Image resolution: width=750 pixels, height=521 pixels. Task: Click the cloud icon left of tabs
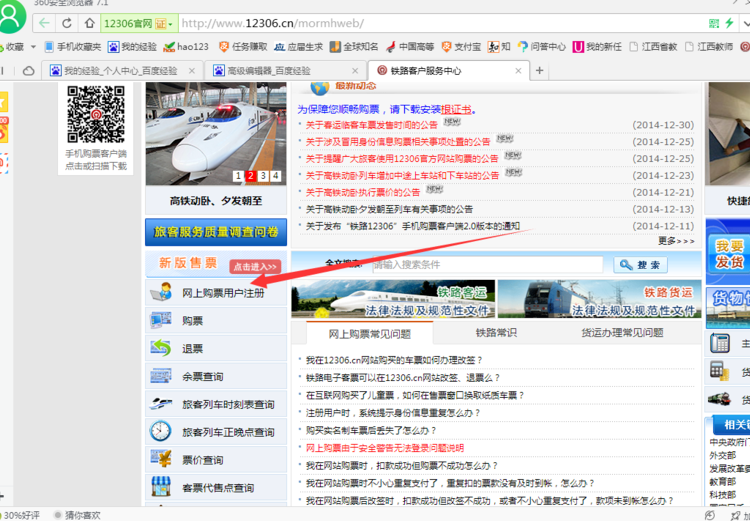(x=28, y=71)
